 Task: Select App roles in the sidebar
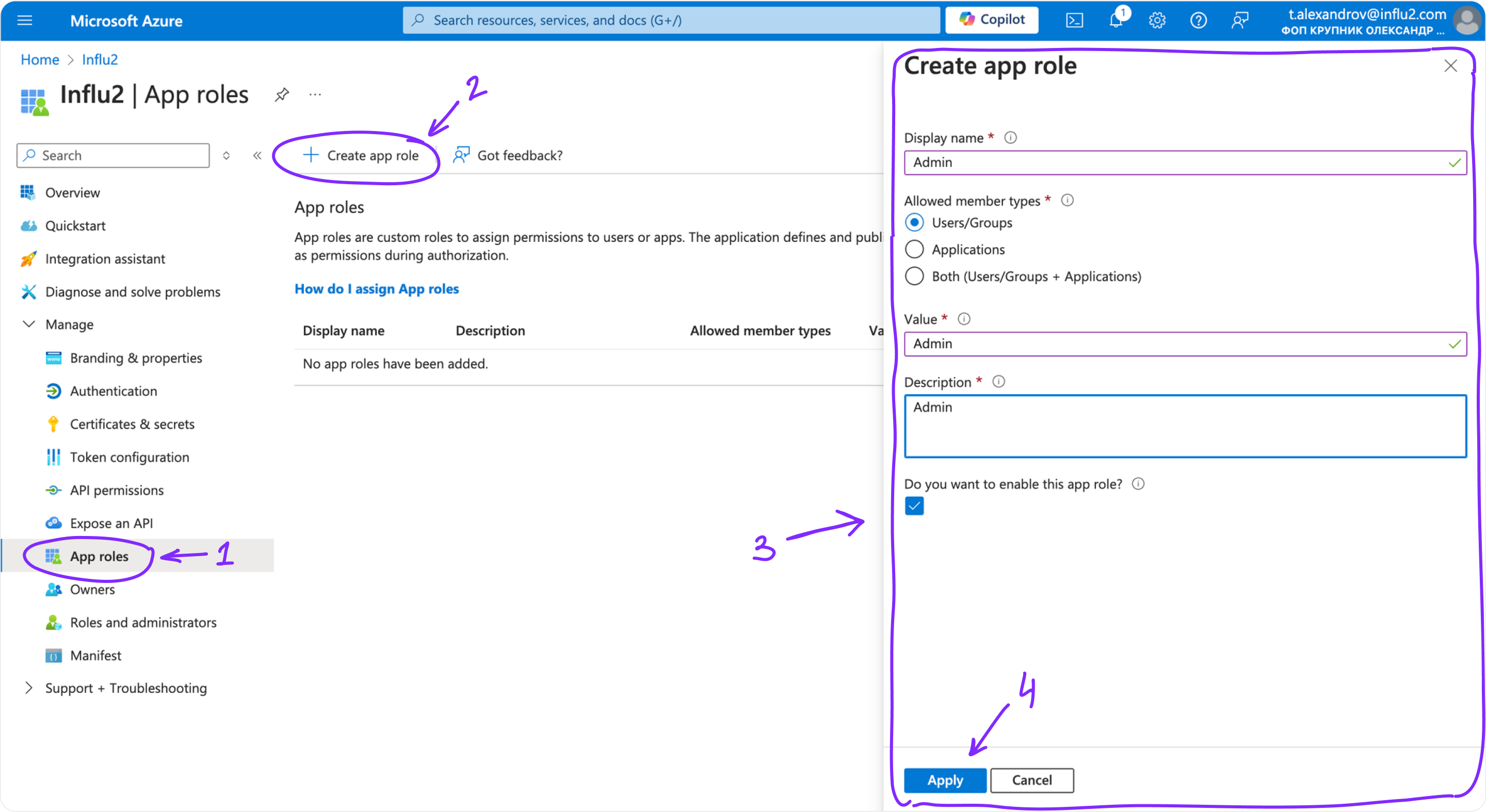[99, 557]
